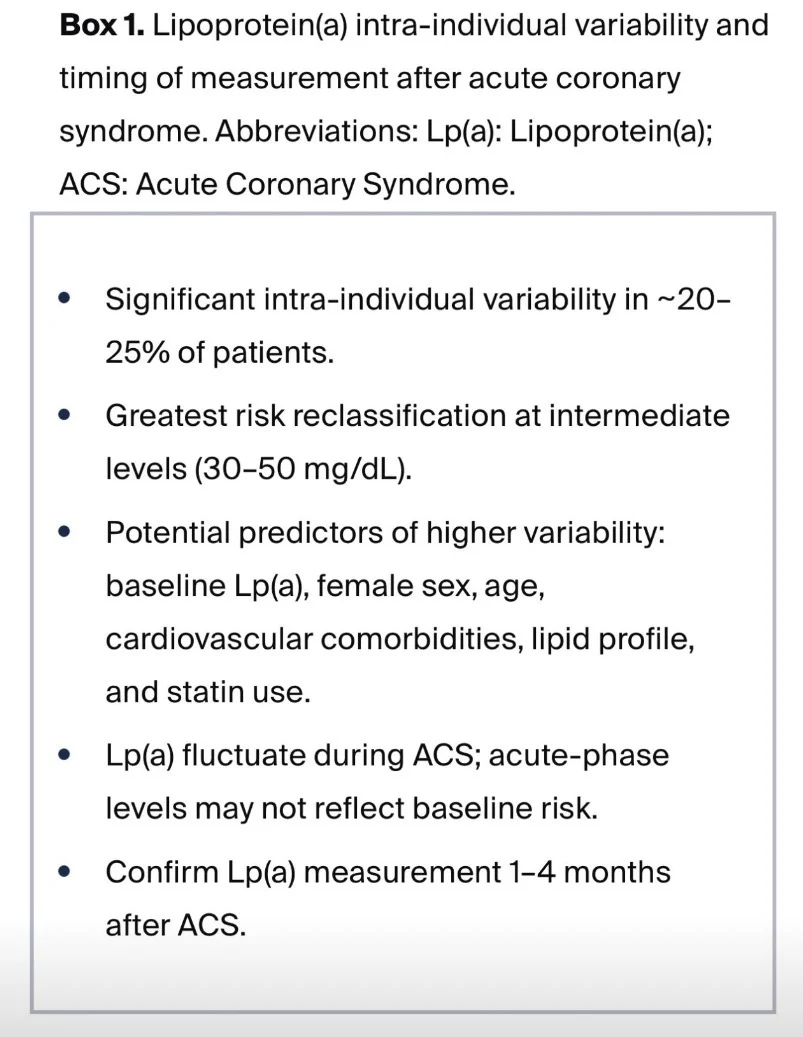This screenshot has width=803, height=1037.
Task: Select "levels may not reflect baseline risk." text
Action: (x=351, y=808)
